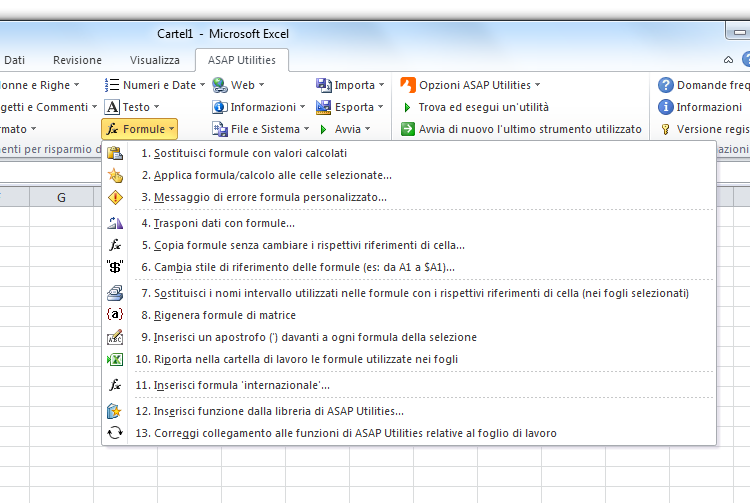Click the library star icon beside item 12

pyautogui.click(x=115, y=411)
